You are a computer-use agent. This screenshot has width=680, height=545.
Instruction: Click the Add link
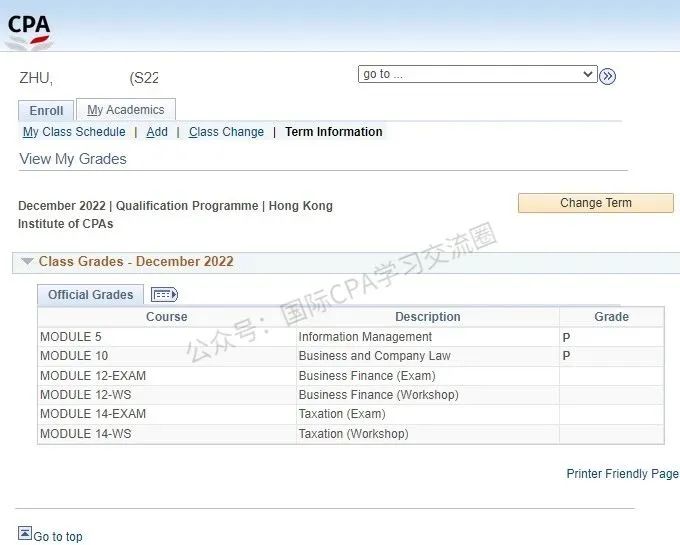click(x=157, y=132)
